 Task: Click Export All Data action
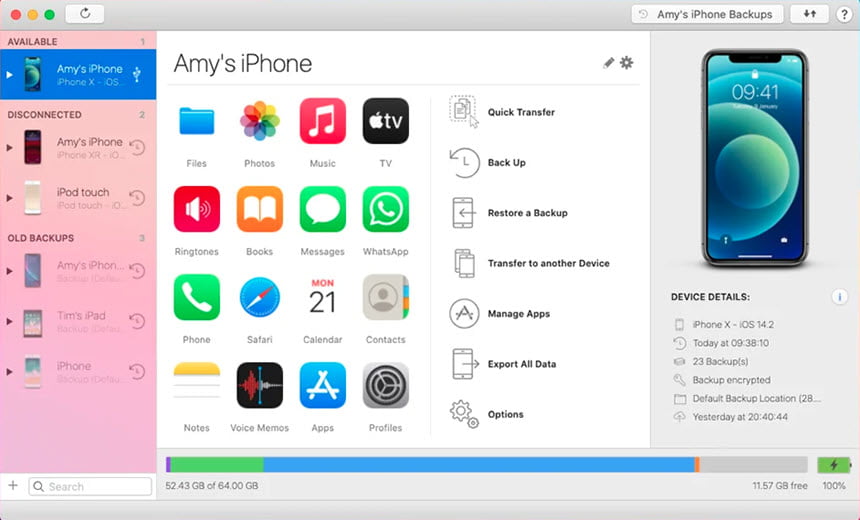pos(503,364)
